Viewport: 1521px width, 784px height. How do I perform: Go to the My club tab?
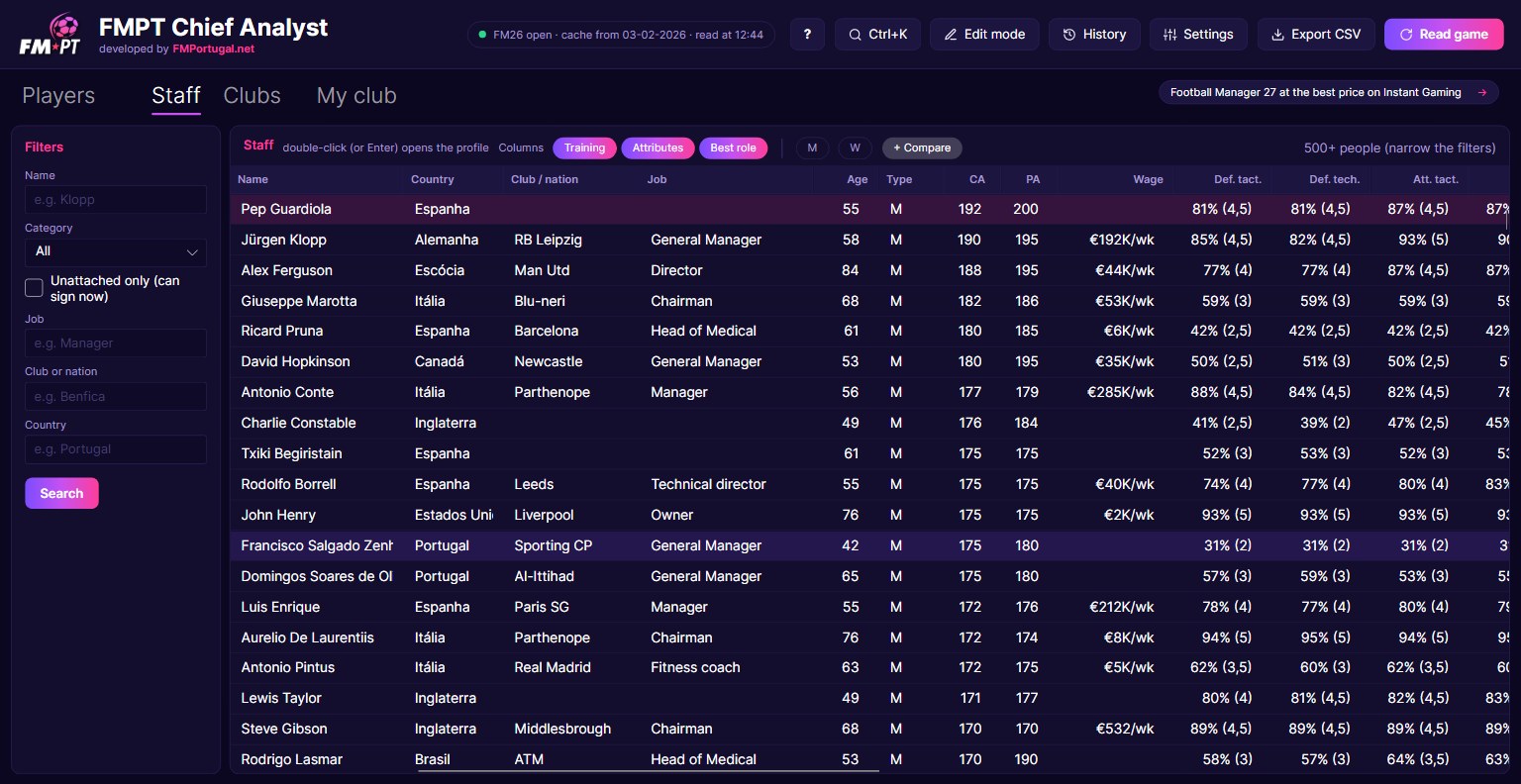(356, 96)
